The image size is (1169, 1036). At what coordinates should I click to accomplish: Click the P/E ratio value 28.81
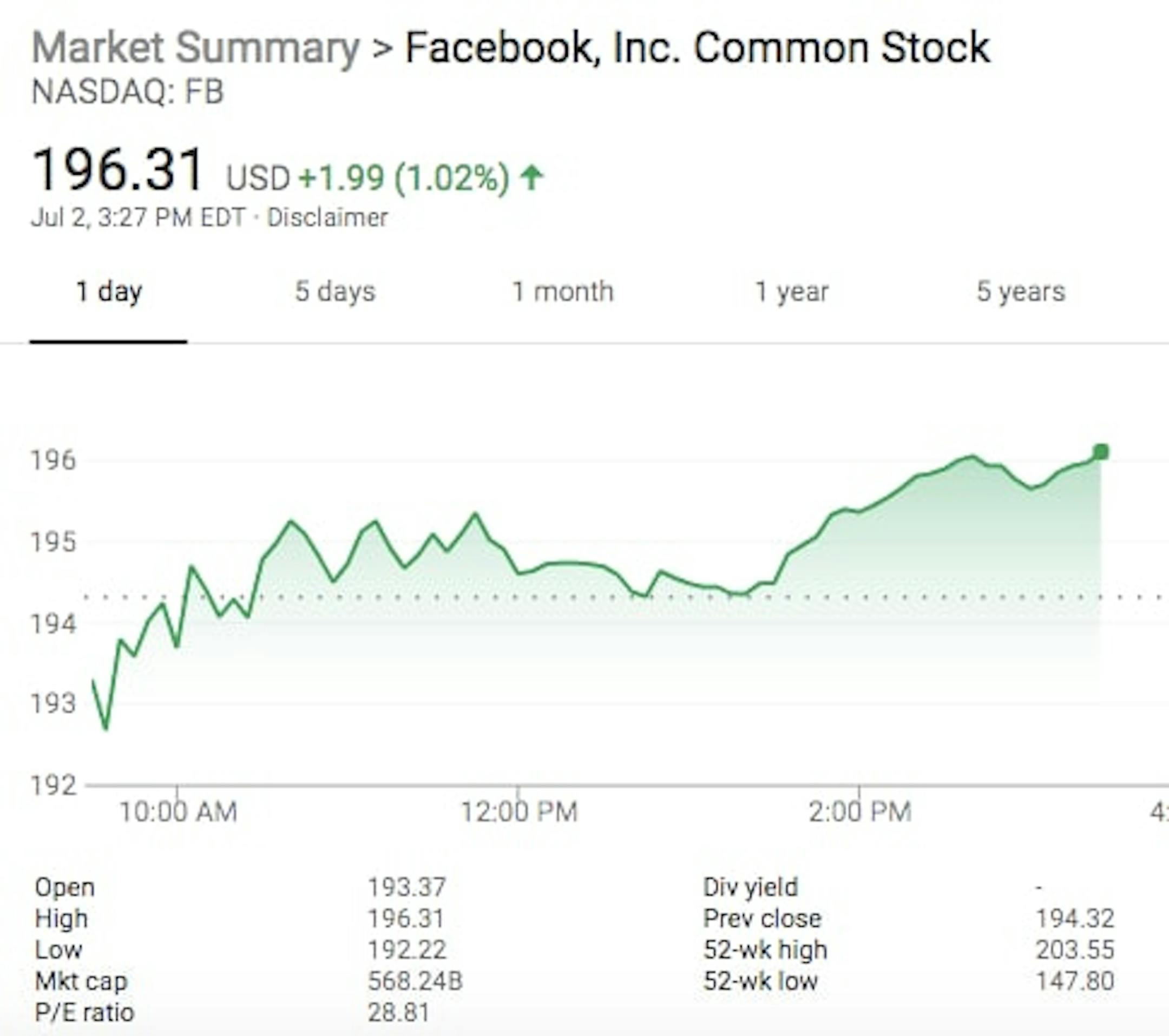click(399, 1013)
